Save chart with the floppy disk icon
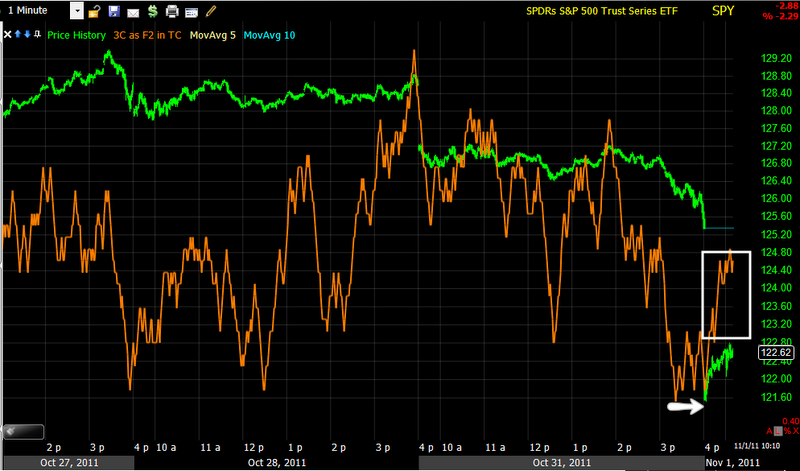This screenshot has width=800, height=471. (114, 11)
